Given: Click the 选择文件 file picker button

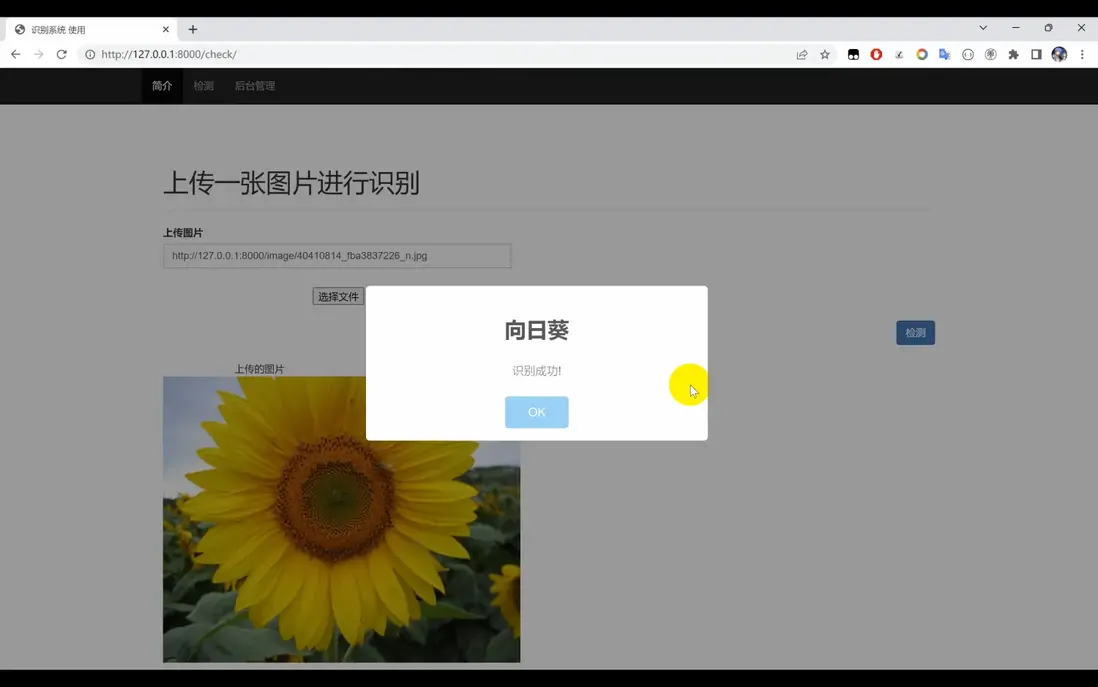Looking at the screenshot, I should [337, 296].
